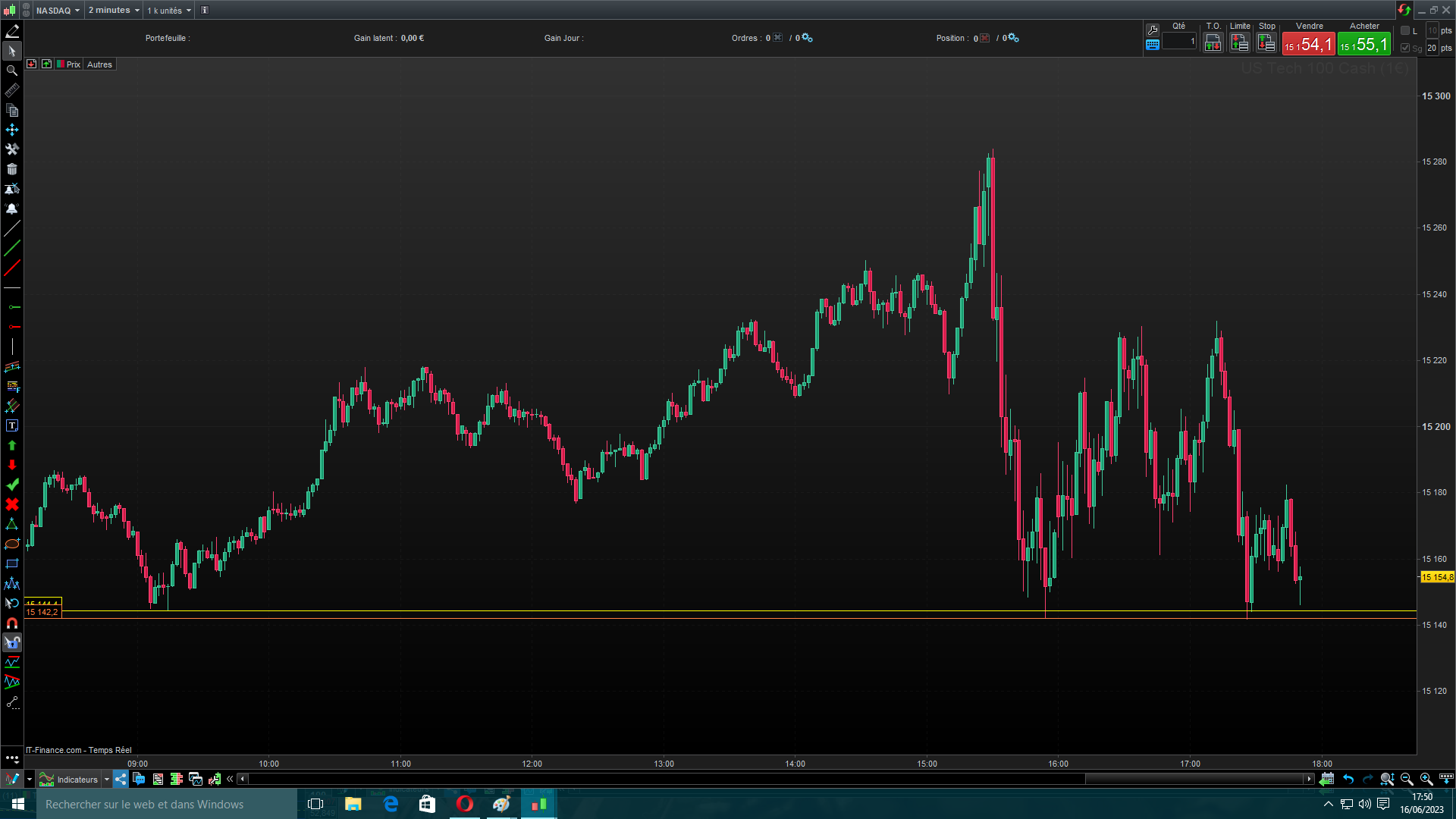1456x819 pixels.
Task: Toggle the Sg checkbox
Action: pos(1405,48)
